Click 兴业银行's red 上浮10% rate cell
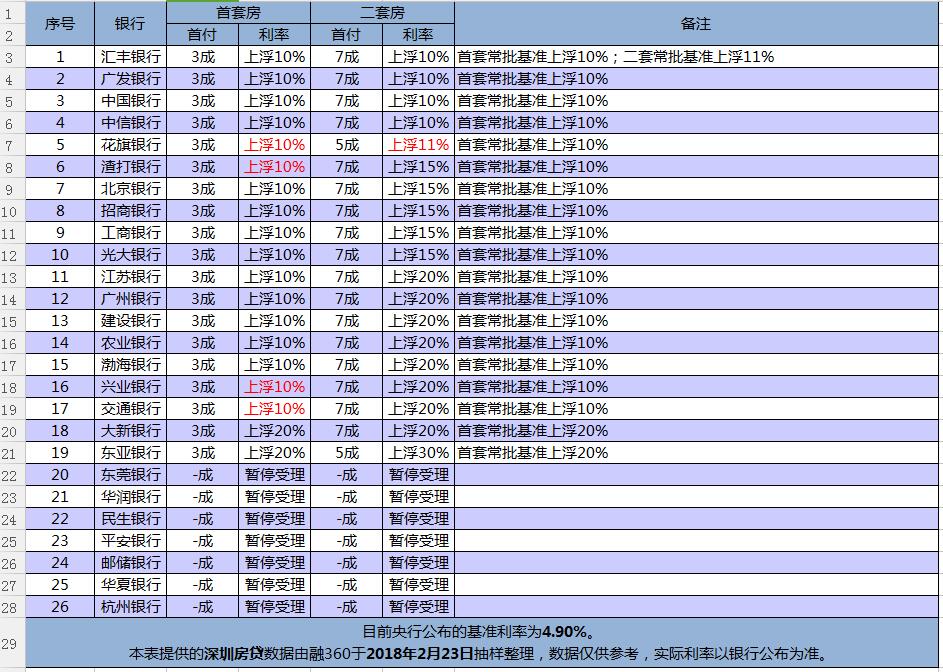Viewport: 943px width, 672px height. pos(274,386)
